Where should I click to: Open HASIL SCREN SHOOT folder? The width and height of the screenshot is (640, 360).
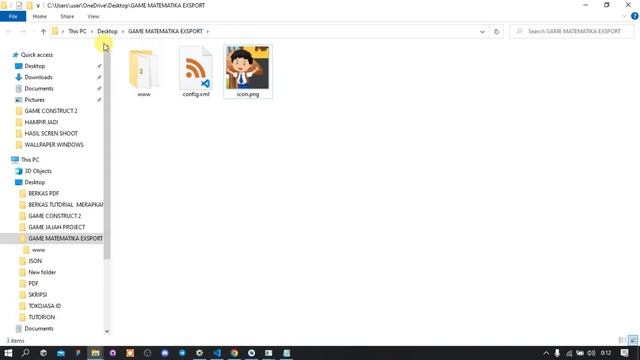click(51, 133)
